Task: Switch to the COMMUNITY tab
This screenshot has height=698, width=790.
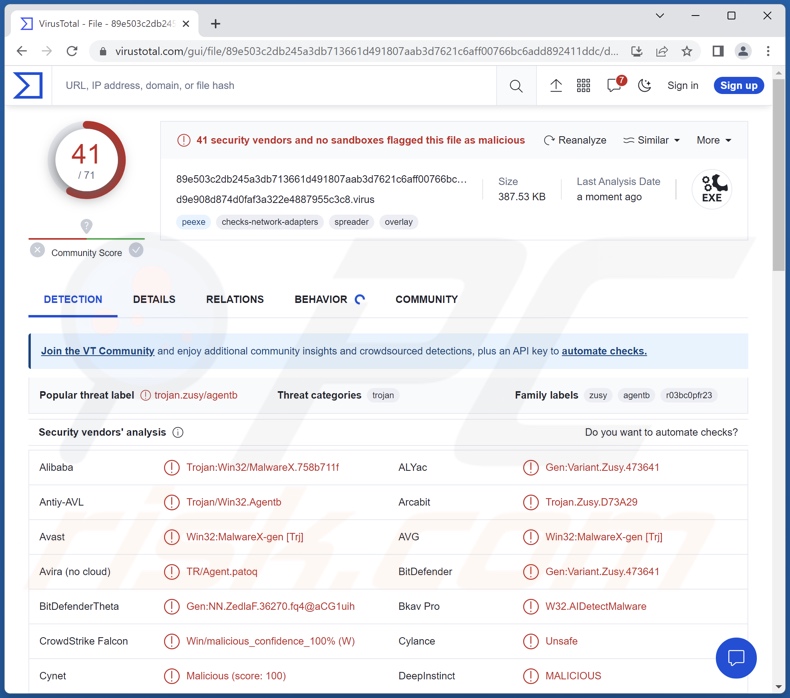Action: (x=426, y=299)
